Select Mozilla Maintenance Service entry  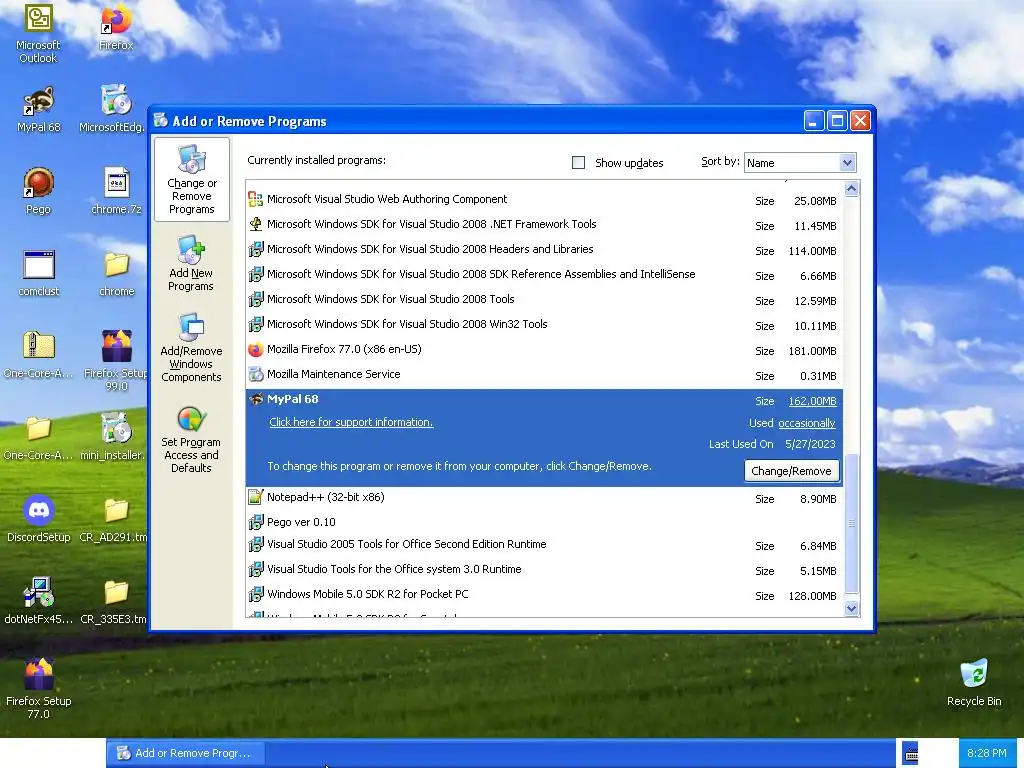click(544, 375)
